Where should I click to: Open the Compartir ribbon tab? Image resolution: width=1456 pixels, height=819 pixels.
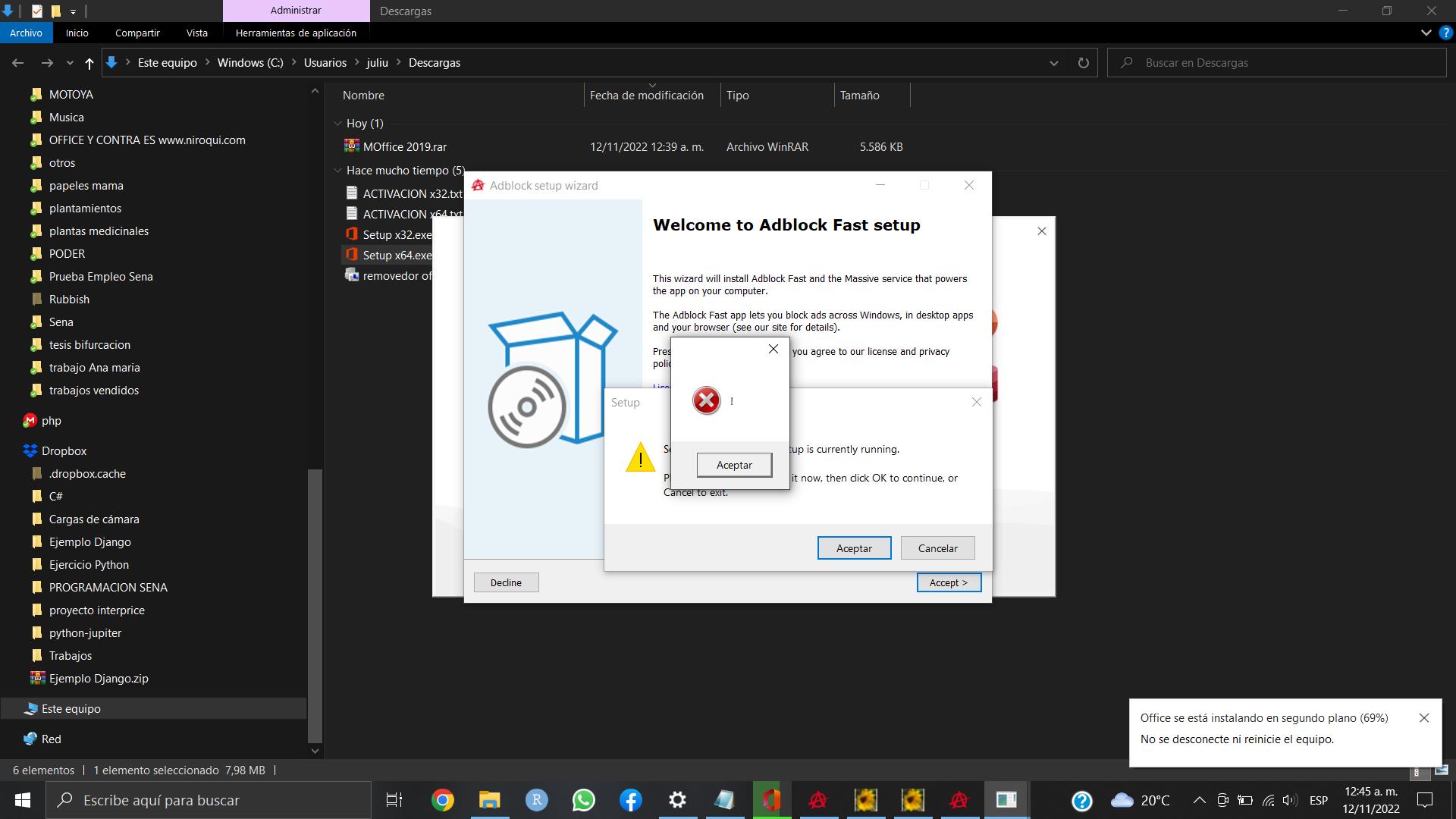[x=137, y=33]
